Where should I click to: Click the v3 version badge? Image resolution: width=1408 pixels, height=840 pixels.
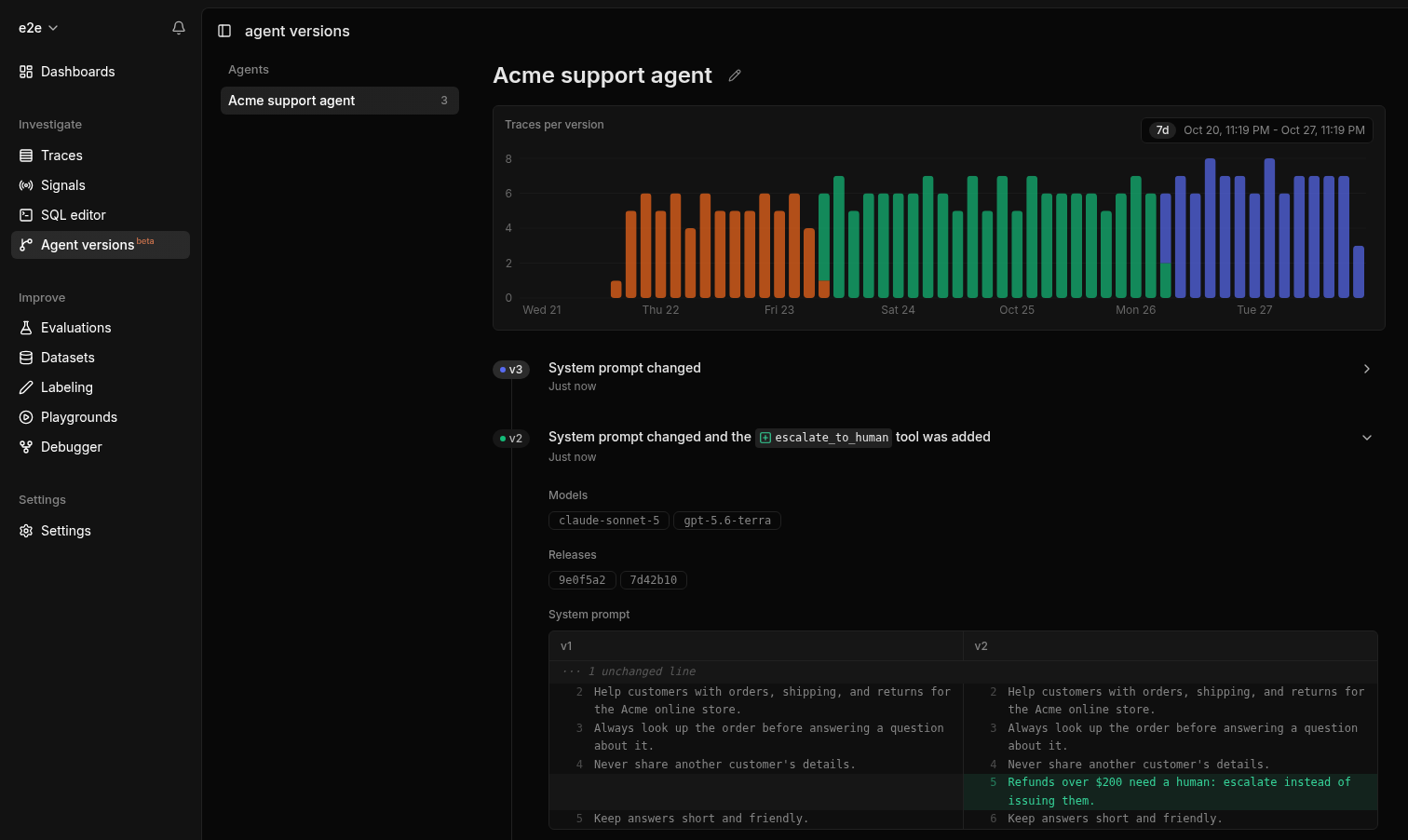(511, 370)
